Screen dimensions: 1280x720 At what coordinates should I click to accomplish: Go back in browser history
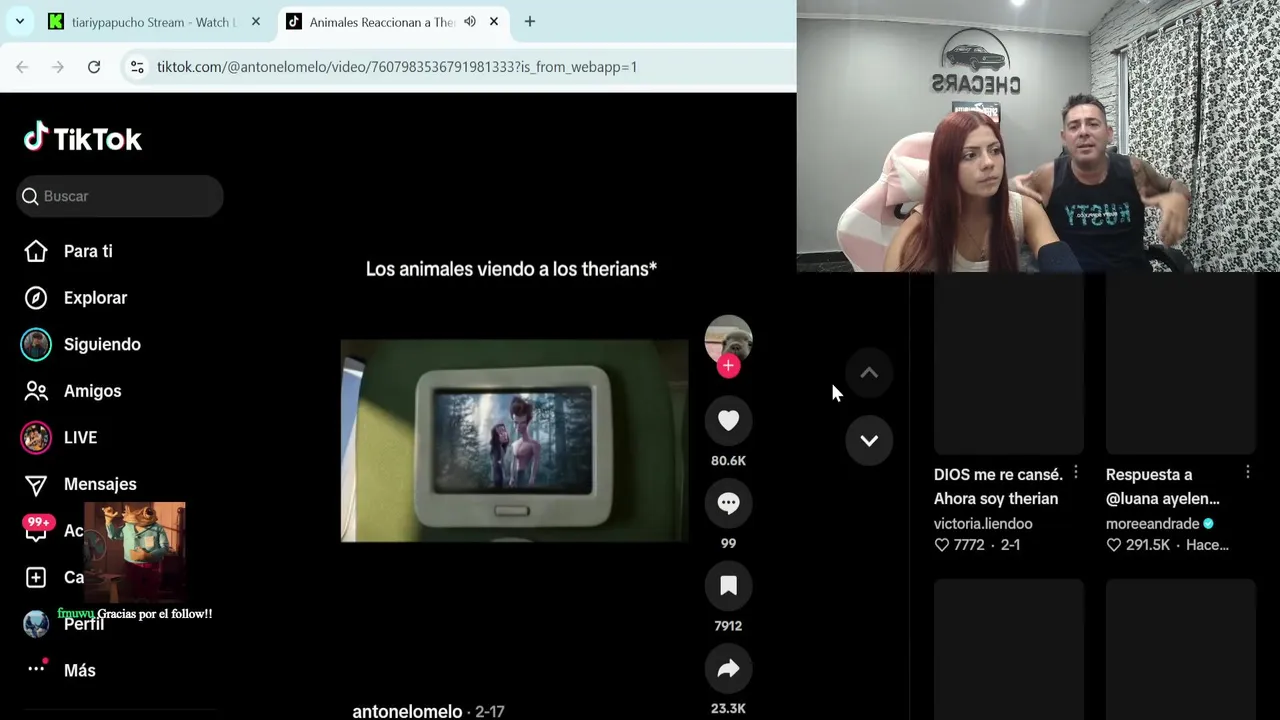pos(22,67)
